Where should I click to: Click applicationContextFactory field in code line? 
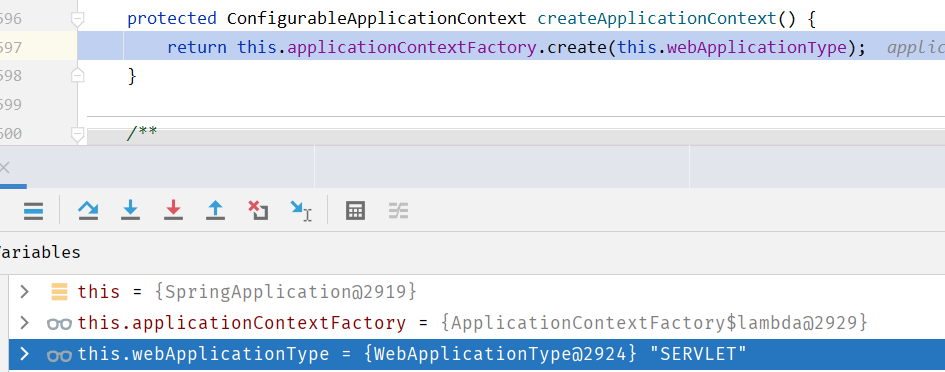pos(412,47)
